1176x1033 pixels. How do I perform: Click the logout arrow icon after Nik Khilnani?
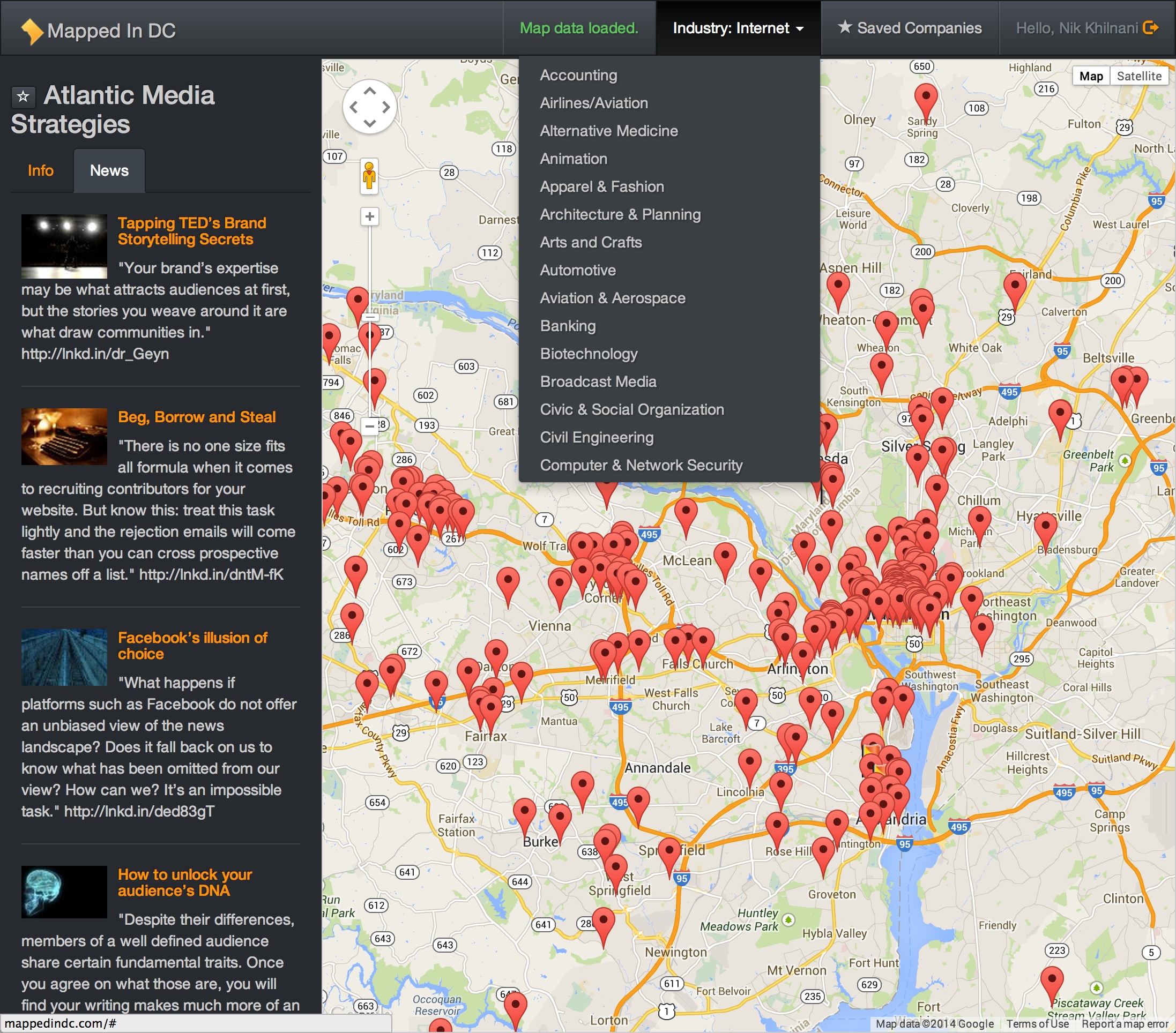(1150, 28)
